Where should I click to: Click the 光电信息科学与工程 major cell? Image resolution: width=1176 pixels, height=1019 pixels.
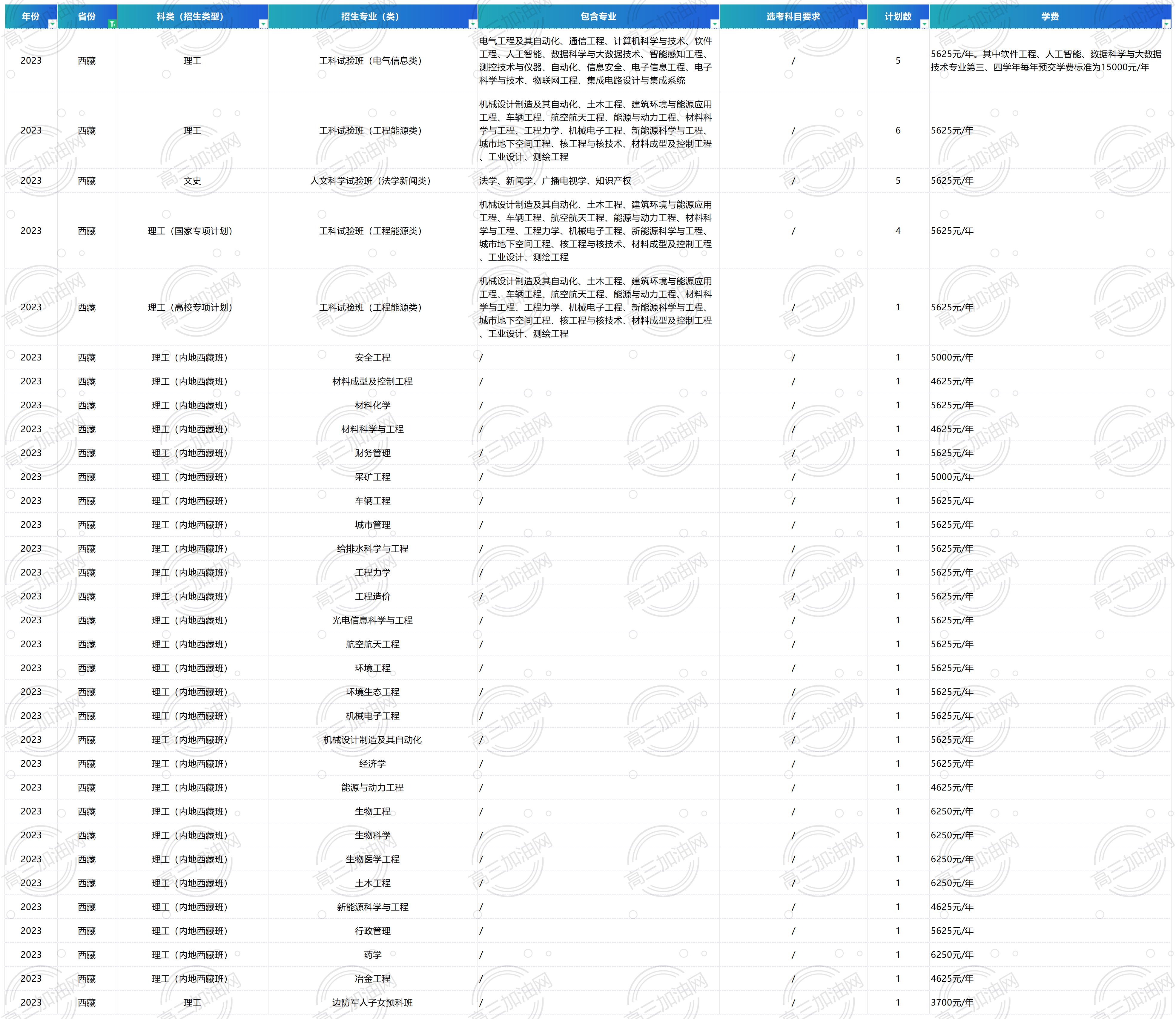tap(372, 620)
